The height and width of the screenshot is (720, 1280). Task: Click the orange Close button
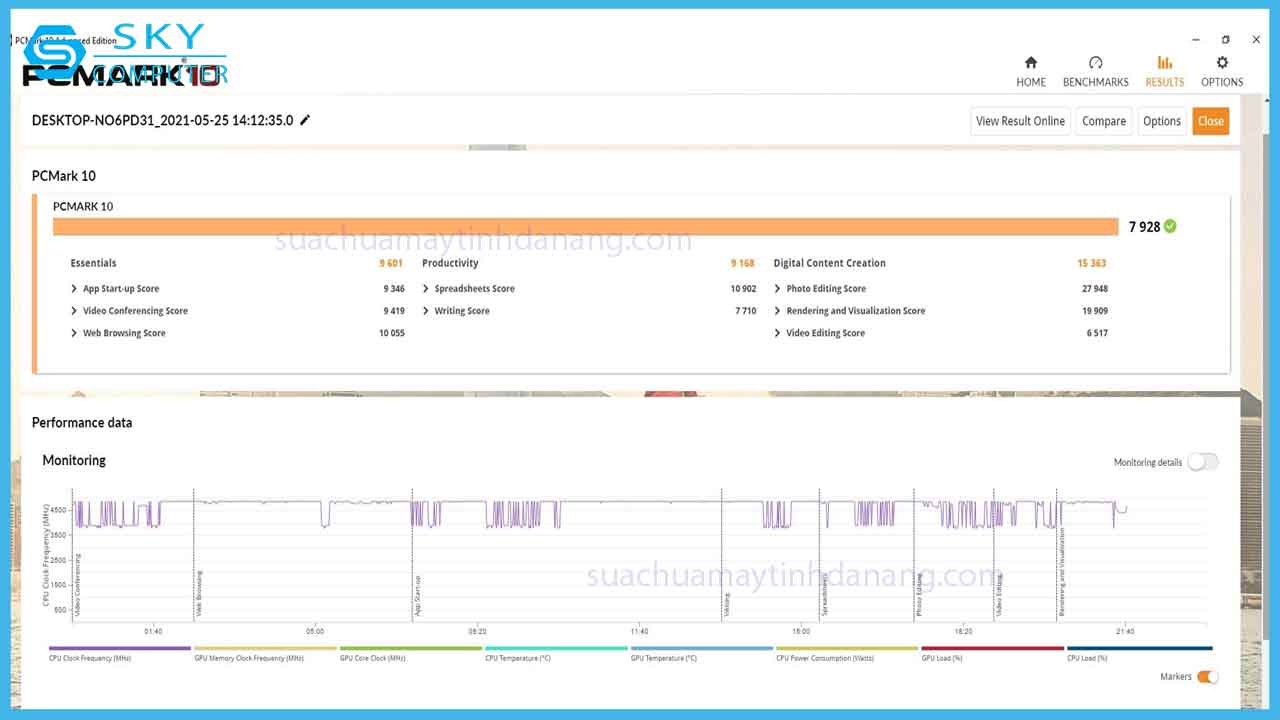tap(1210, 121)
